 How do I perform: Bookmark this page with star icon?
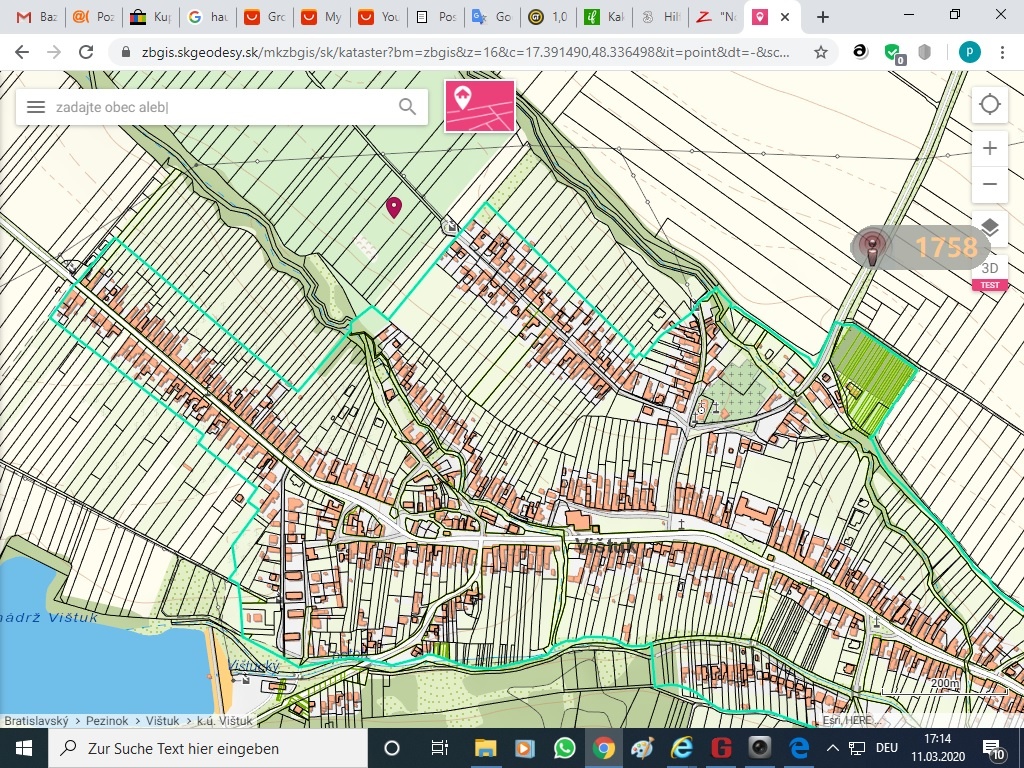821,52
